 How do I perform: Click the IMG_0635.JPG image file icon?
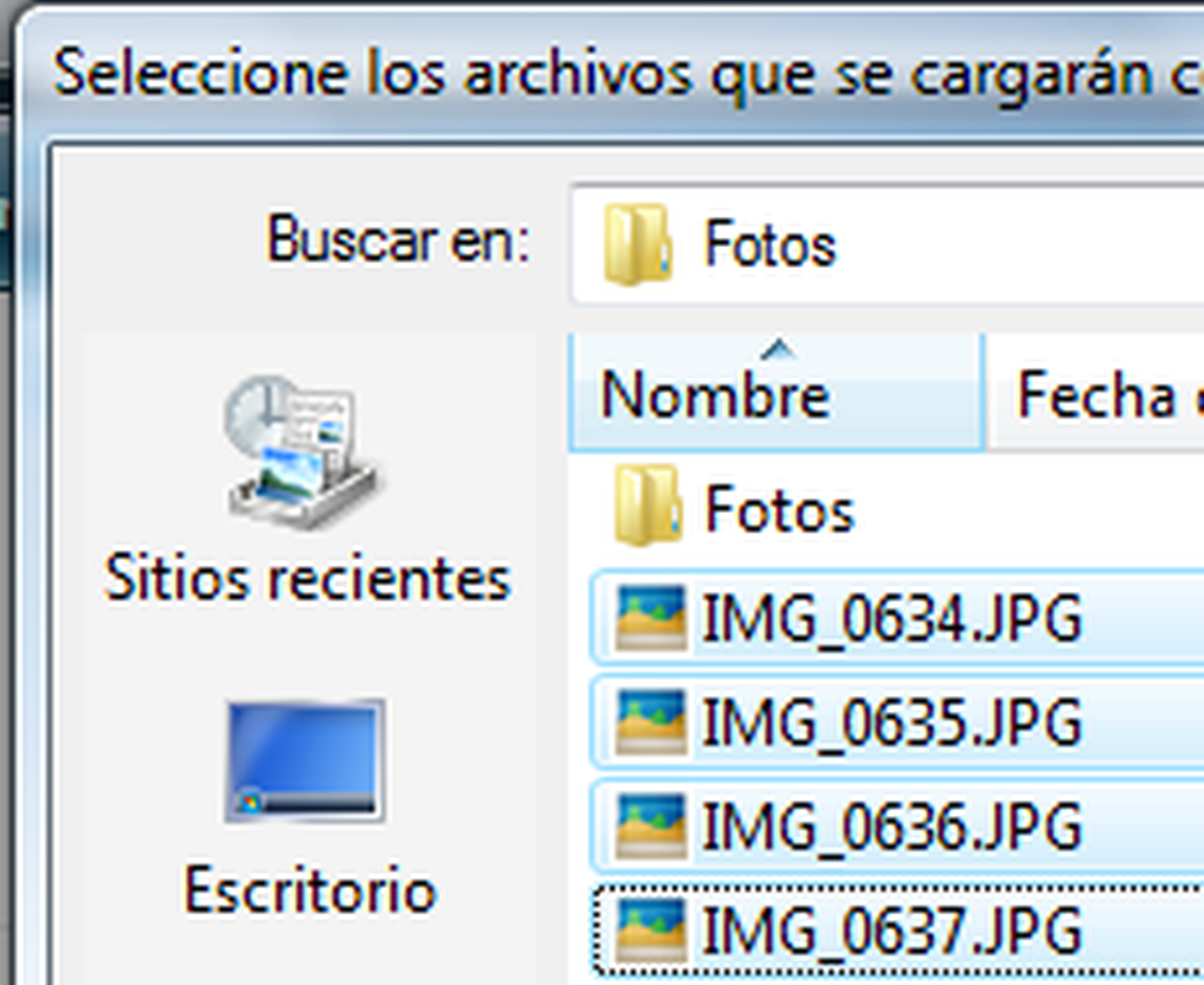651,722
